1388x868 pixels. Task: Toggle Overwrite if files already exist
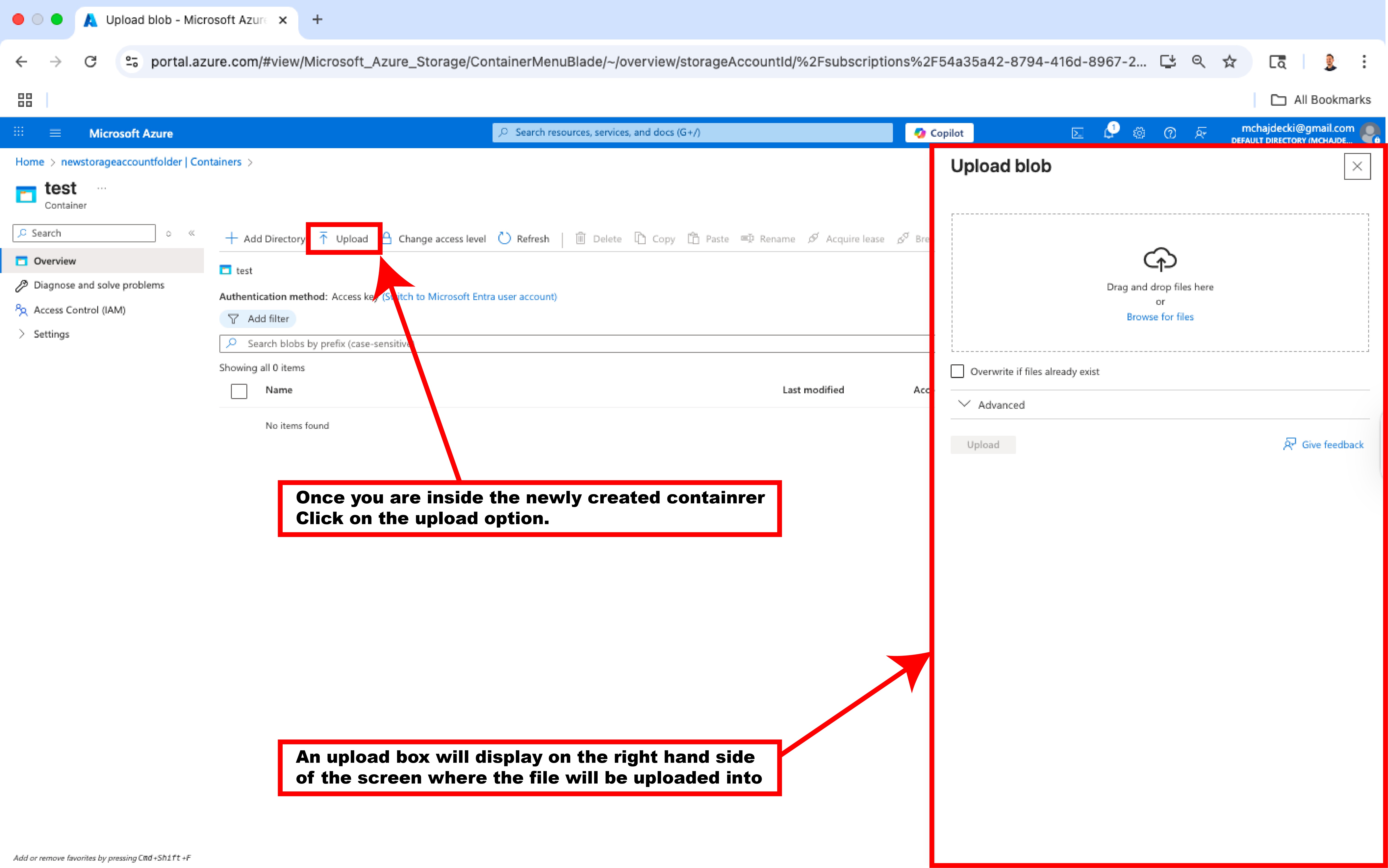click(957, 371)
